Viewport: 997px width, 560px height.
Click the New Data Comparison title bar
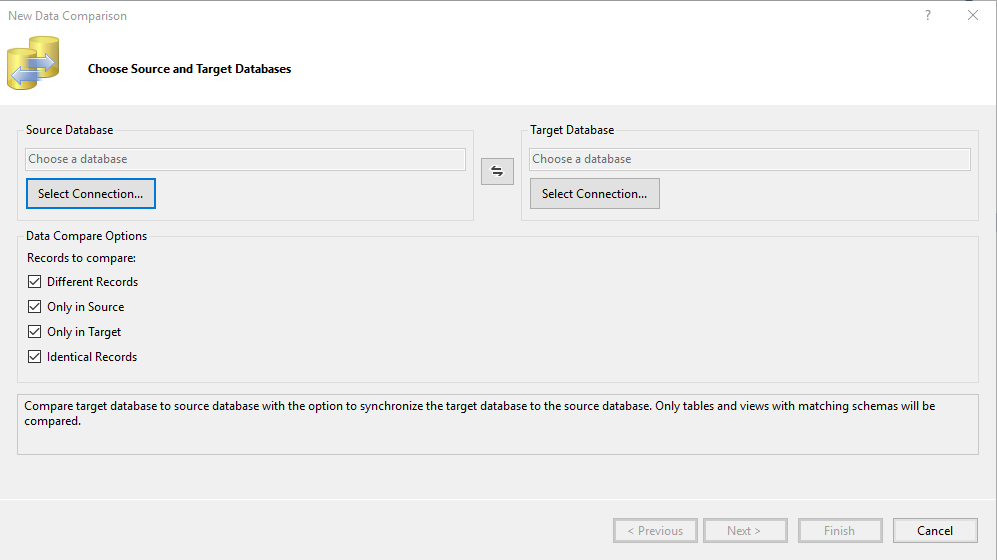point(400,15)
